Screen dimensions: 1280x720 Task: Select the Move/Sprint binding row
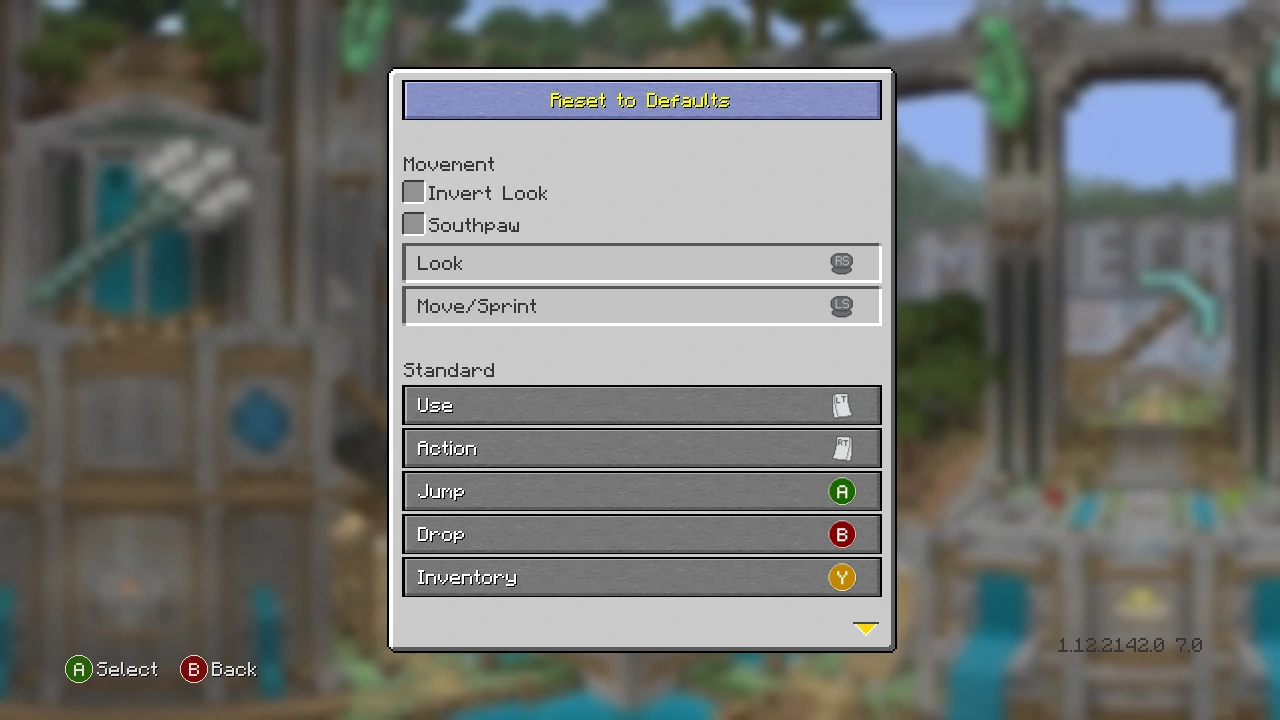tap(642, 306)
